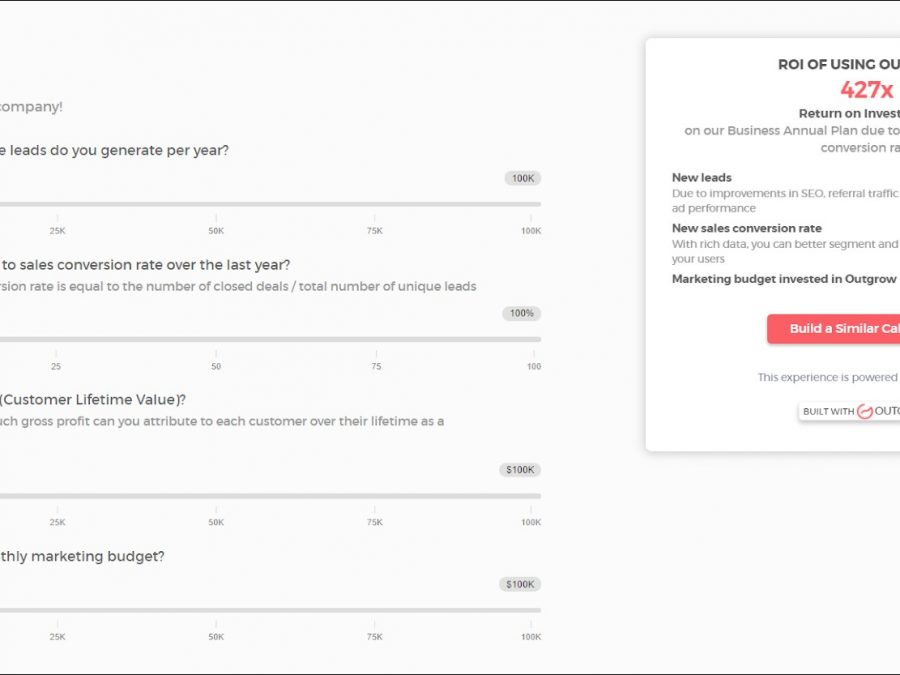This screenshot has width=900, height=675.
Task: Click the Outgrow logo icon in the badge
Action: (865, 412)
